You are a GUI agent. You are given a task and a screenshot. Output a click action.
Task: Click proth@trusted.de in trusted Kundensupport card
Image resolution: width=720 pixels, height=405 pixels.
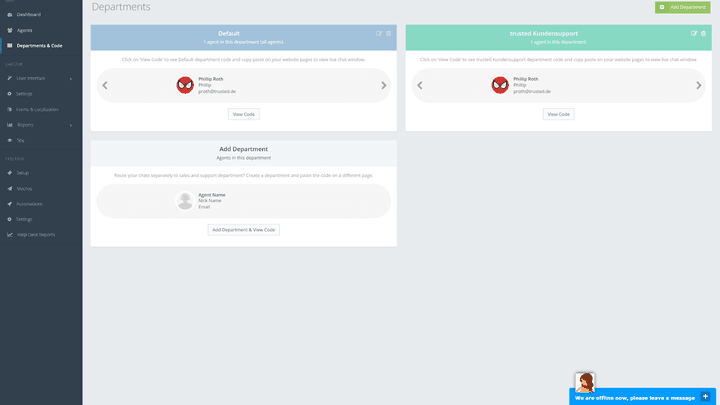pyautogui.click(x=532, y=92)
